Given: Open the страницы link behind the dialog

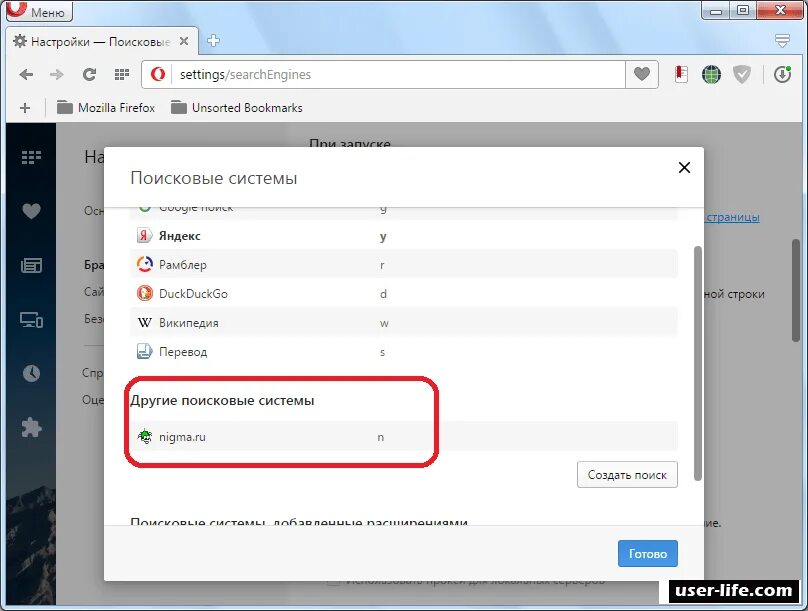Looking at the screenshot, I should 732,217.
